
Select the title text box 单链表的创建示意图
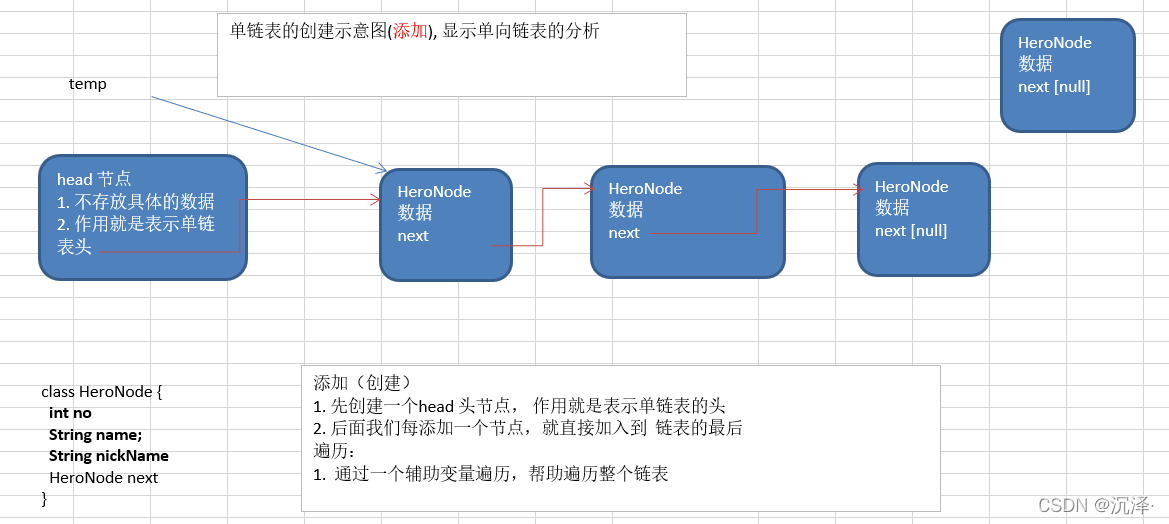point(452,54)
